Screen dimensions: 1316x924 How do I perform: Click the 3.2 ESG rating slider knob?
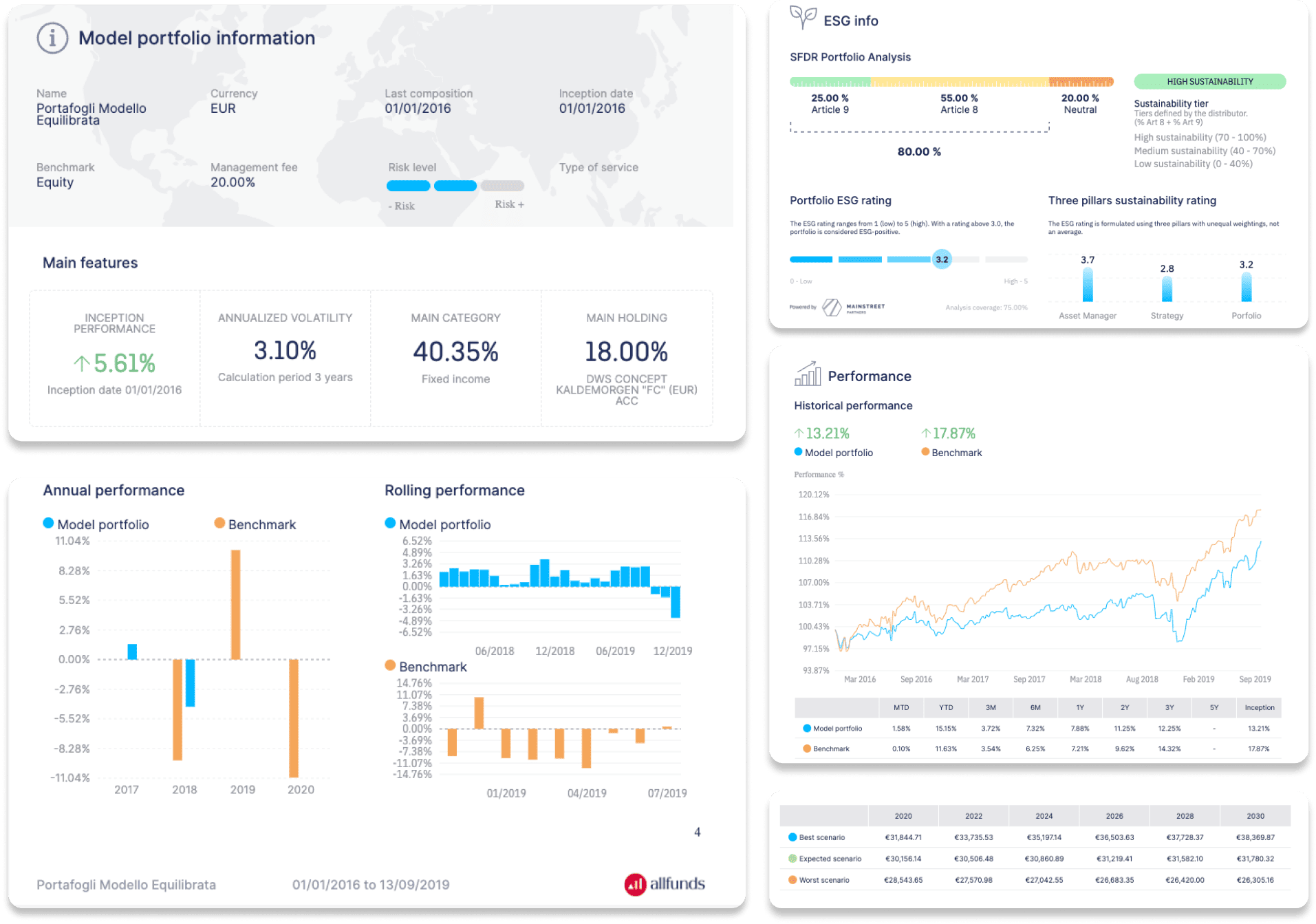(942, 259)
